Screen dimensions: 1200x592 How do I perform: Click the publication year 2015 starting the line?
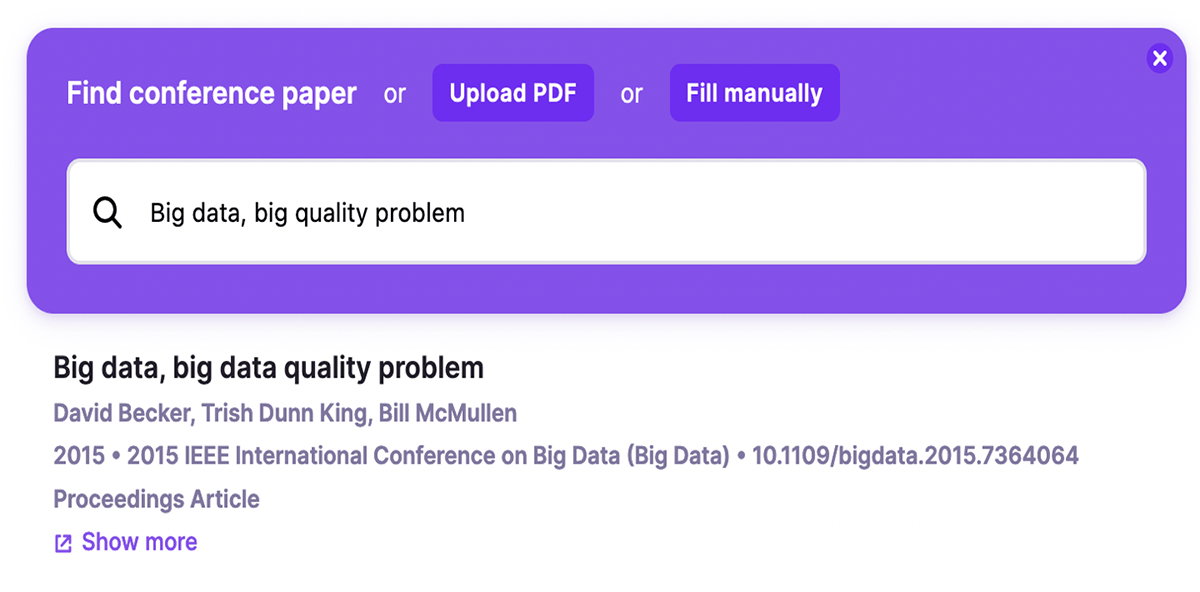tap(78, 456)
